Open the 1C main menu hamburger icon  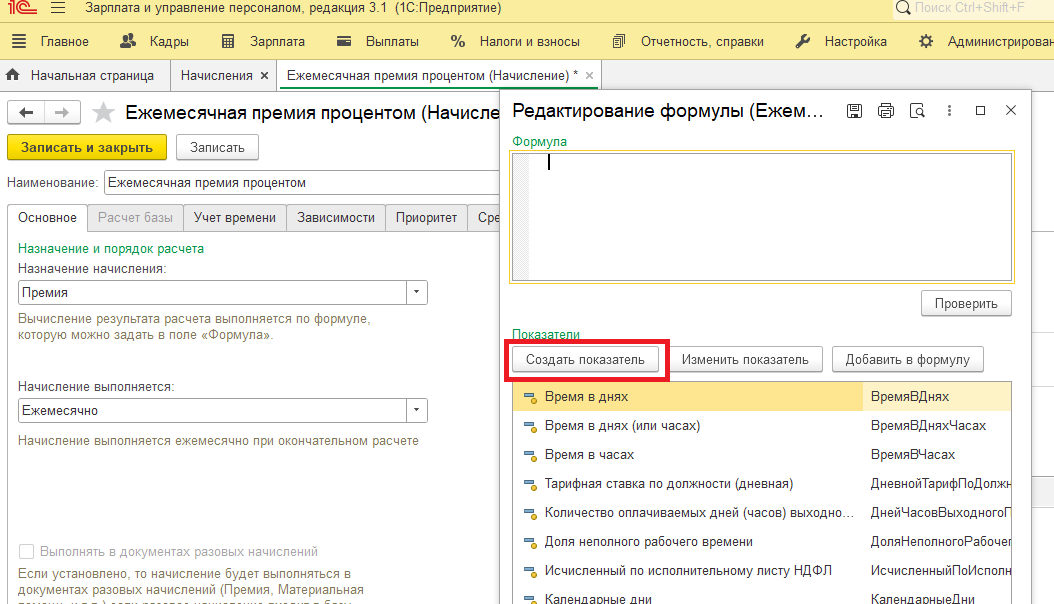tap(58, 8)
